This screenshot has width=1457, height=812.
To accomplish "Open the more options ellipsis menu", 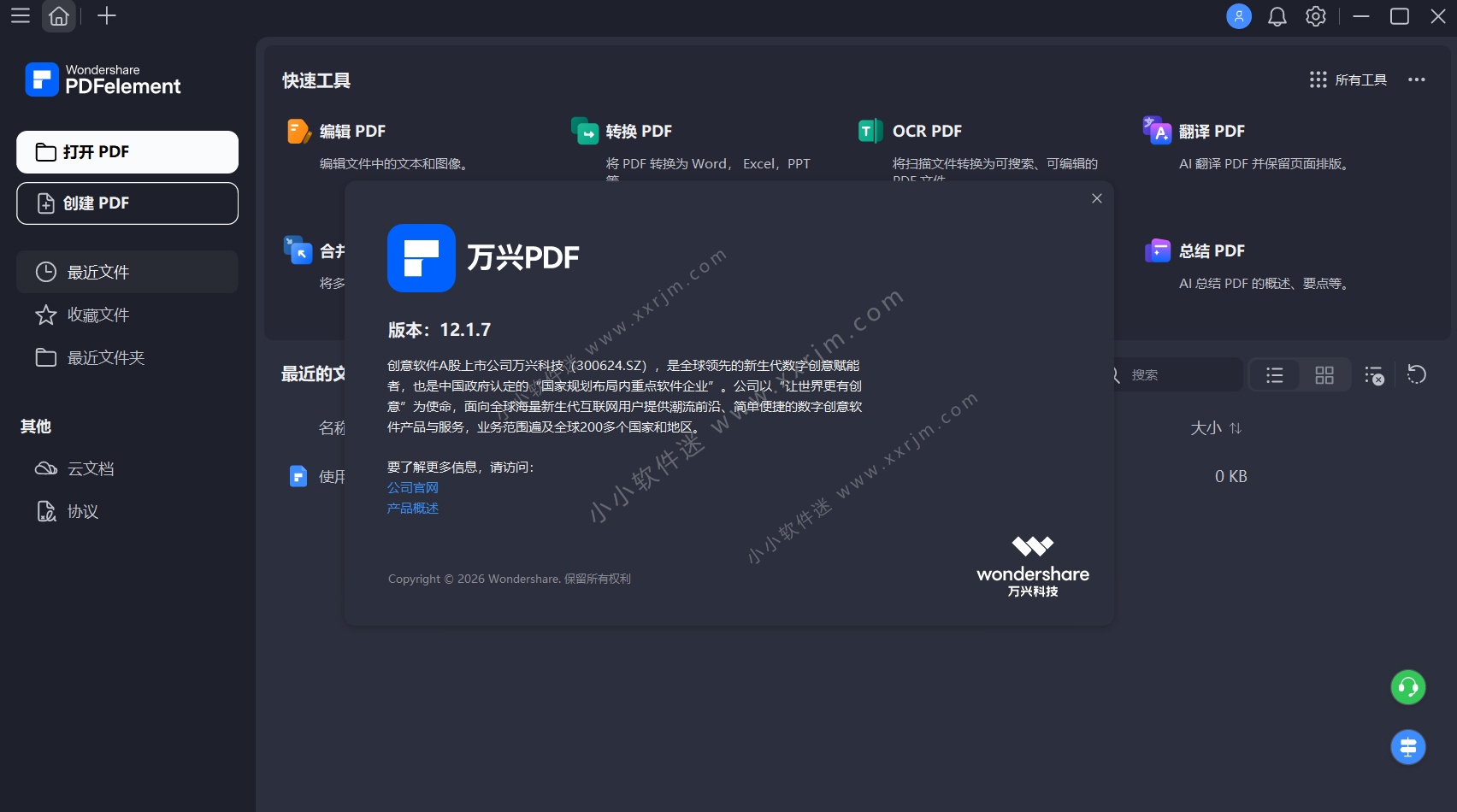I will [1417, 79].
